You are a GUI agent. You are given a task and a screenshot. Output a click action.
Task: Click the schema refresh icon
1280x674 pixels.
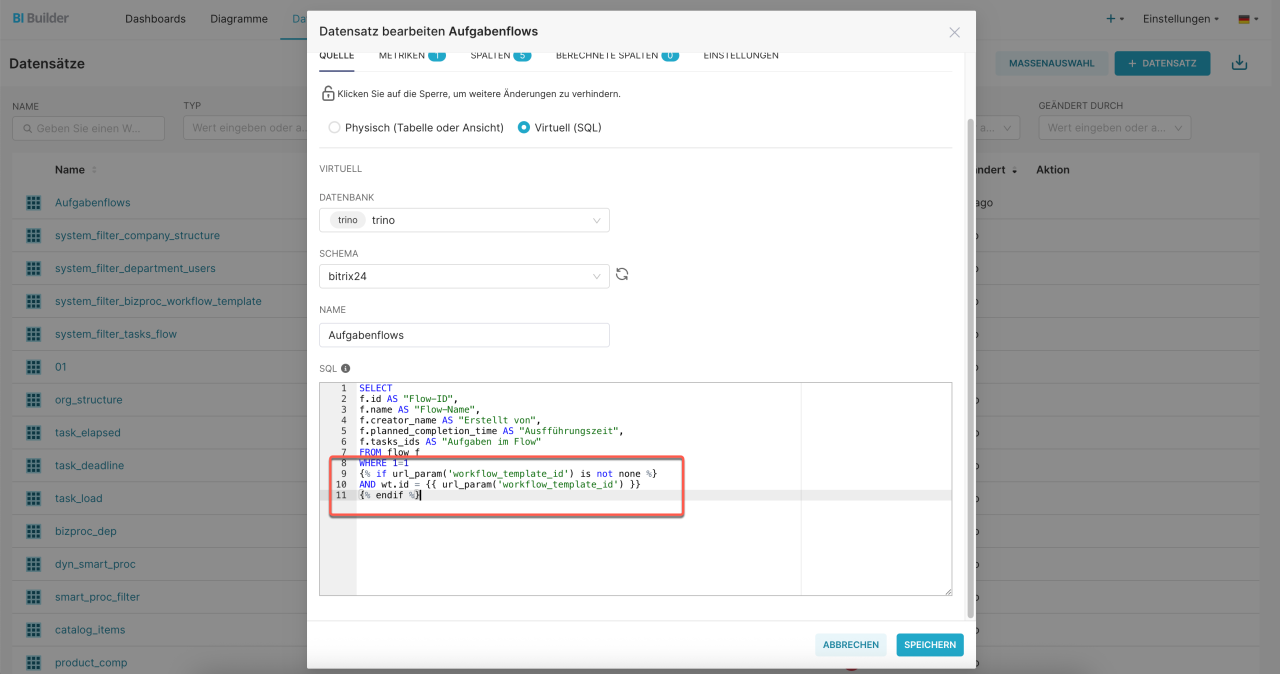tap(622, 274)
